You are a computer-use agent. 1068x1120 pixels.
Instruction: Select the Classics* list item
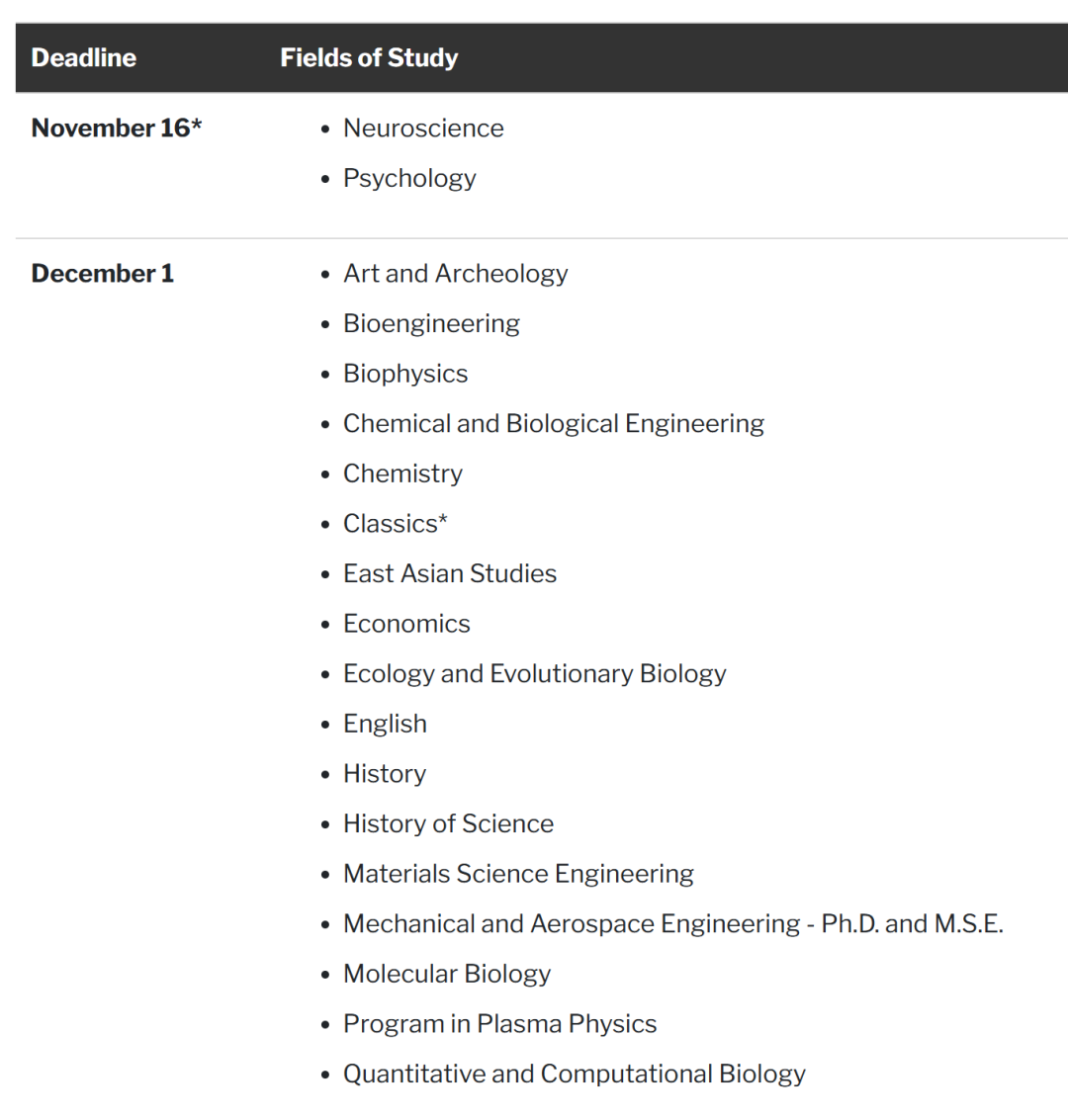(395, 524)
